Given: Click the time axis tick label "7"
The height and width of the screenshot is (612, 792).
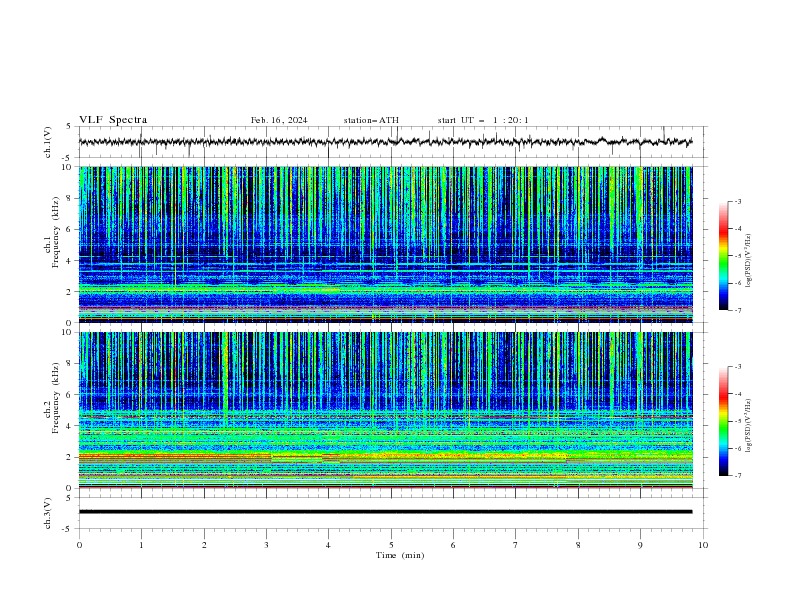Looking at the screenshot, I should click(x=516, y=545).
